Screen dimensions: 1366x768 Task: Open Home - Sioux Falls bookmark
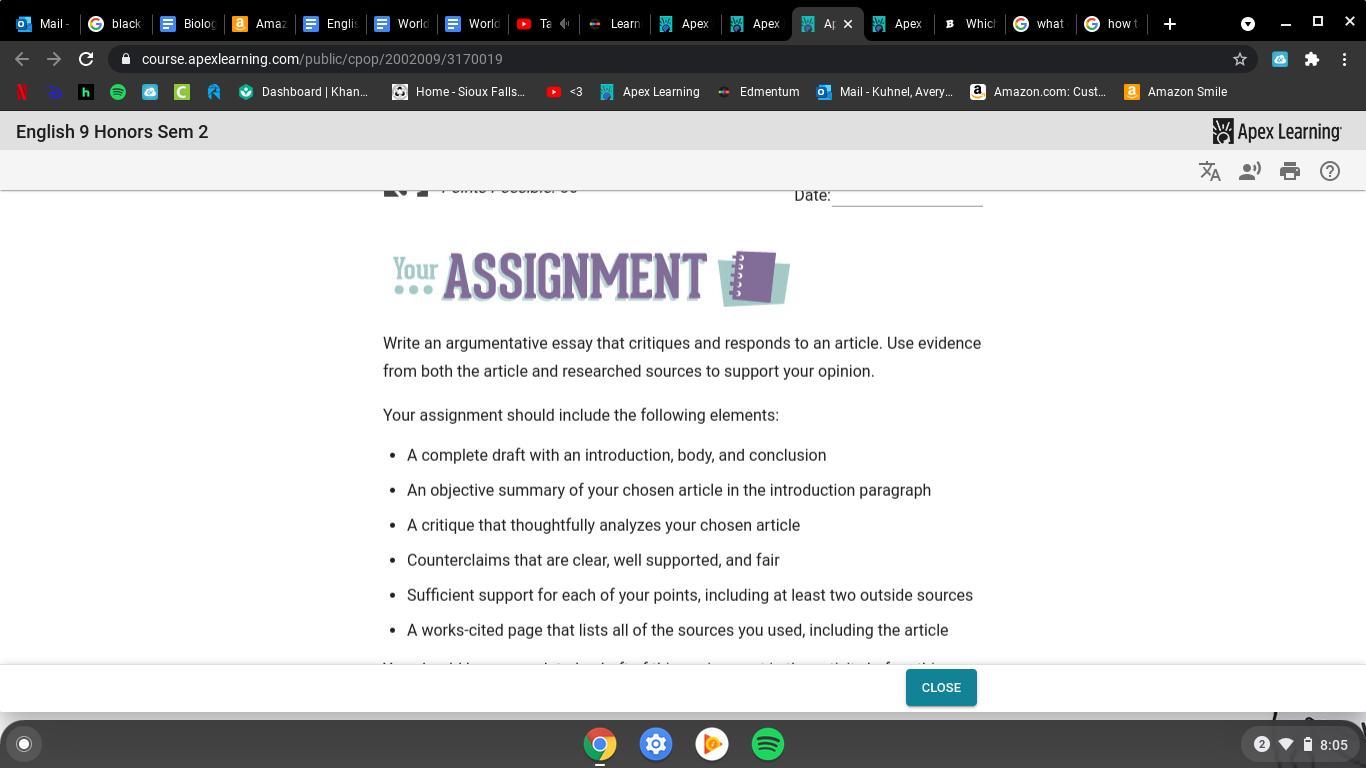click(459, 92)
